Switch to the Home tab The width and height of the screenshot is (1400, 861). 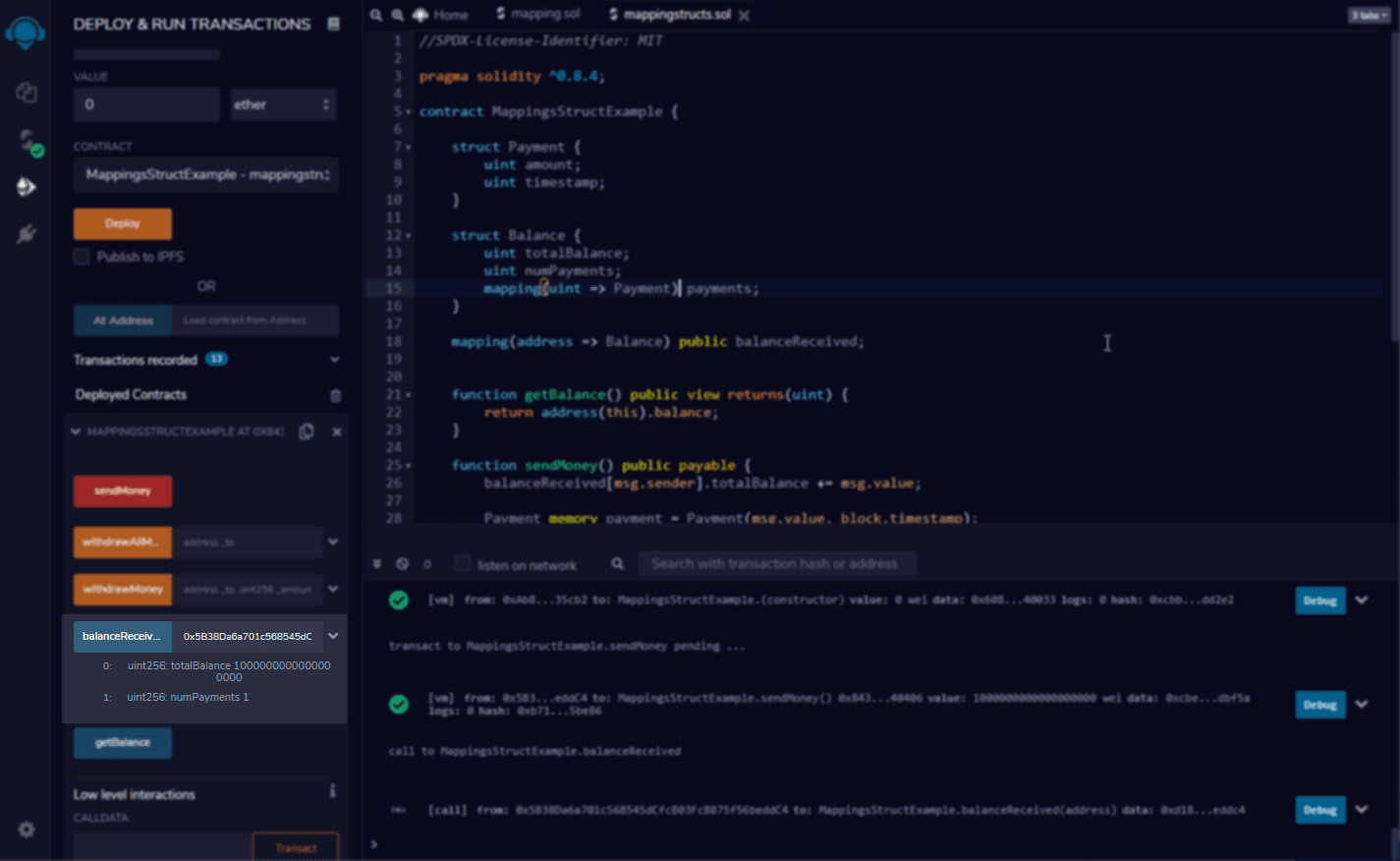tap(440, 15)
